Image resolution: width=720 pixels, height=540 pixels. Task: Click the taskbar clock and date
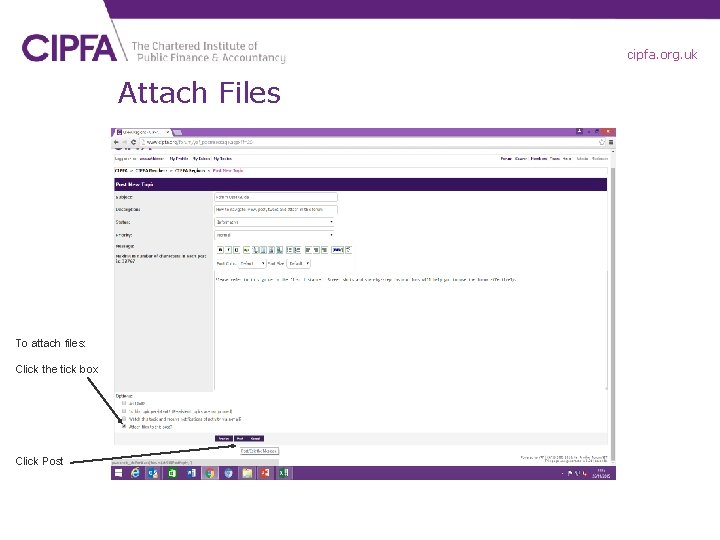601,473
